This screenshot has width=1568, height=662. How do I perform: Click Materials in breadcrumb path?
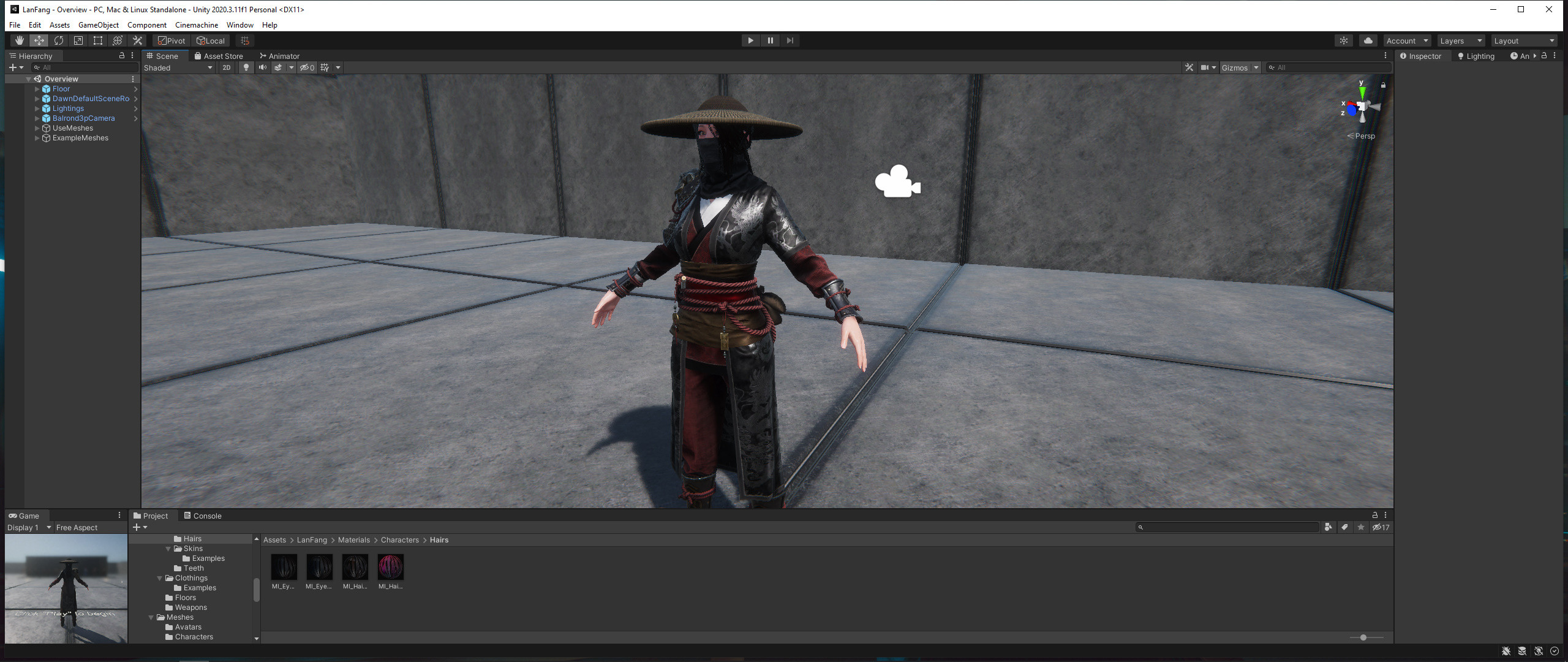pos(354,540)
